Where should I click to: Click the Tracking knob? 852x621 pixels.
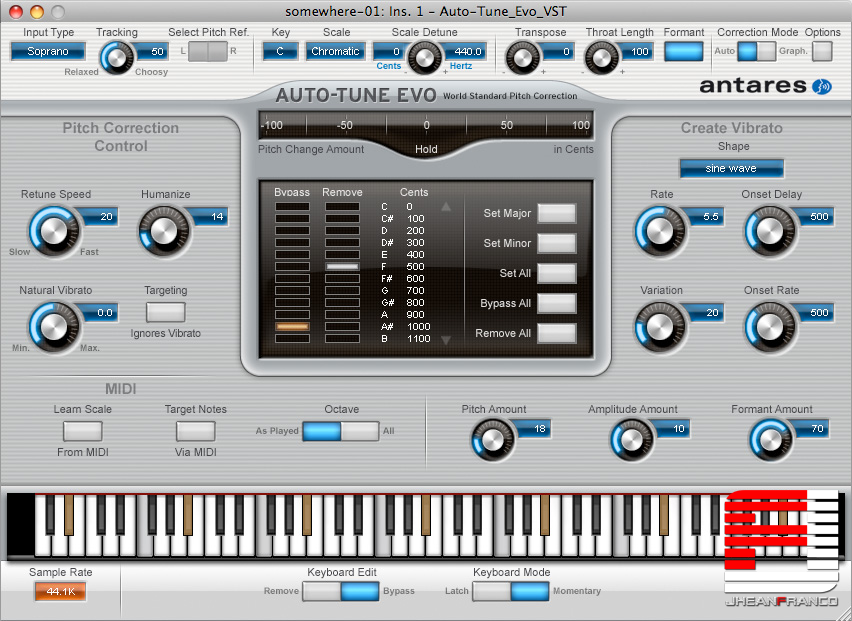tap(117, 57)
